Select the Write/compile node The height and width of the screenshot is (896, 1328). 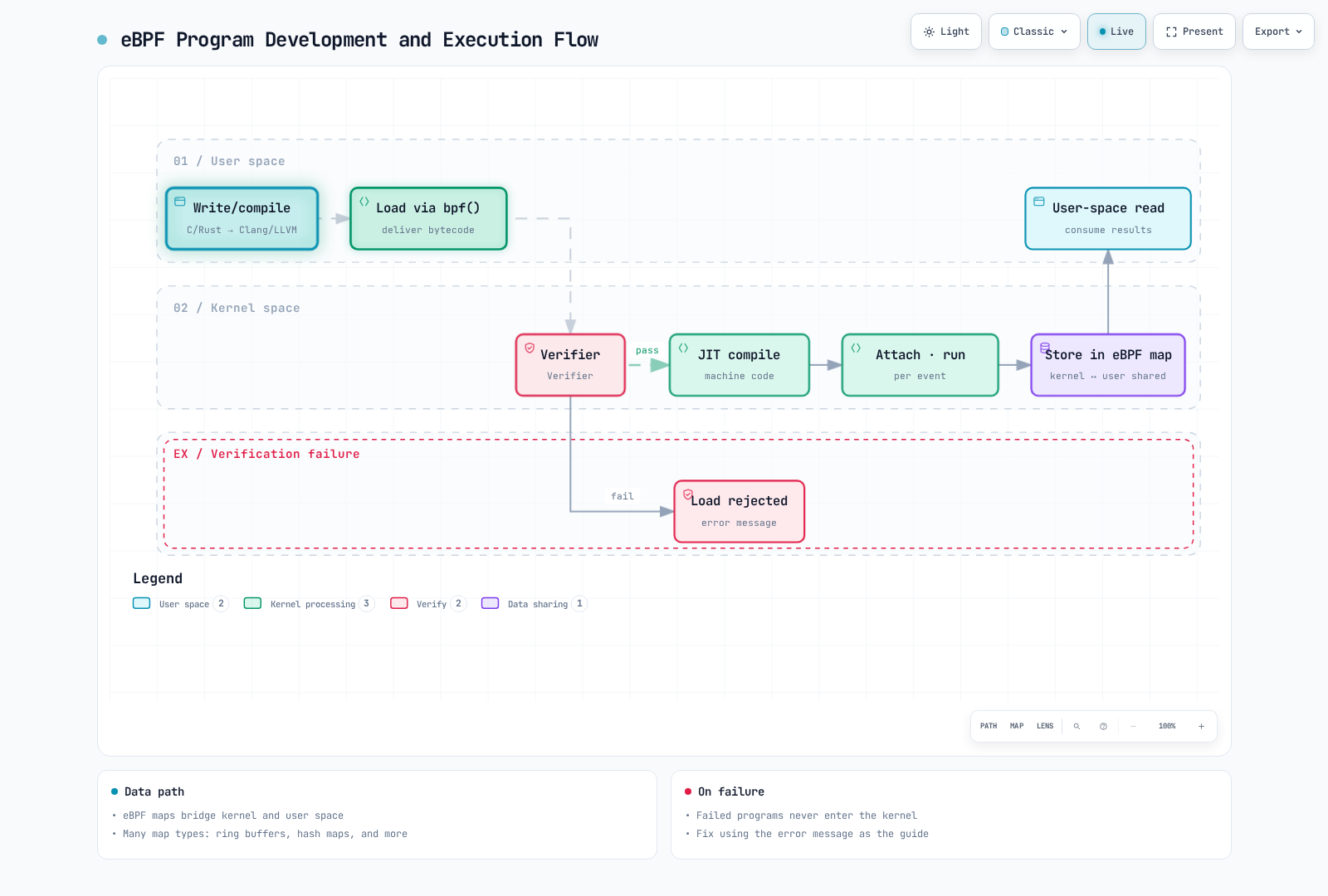click(x=242, y=218)
